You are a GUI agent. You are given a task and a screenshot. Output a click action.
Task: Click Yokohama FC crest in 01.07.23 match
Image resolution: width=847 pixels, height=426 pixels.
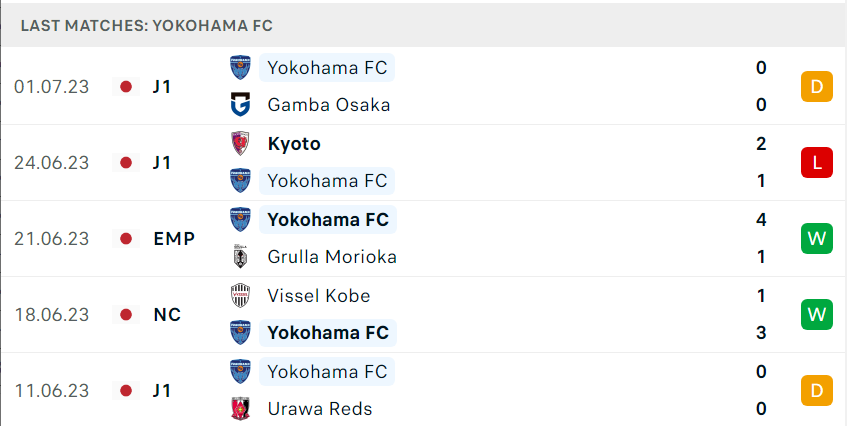click(x=240, y=67)
